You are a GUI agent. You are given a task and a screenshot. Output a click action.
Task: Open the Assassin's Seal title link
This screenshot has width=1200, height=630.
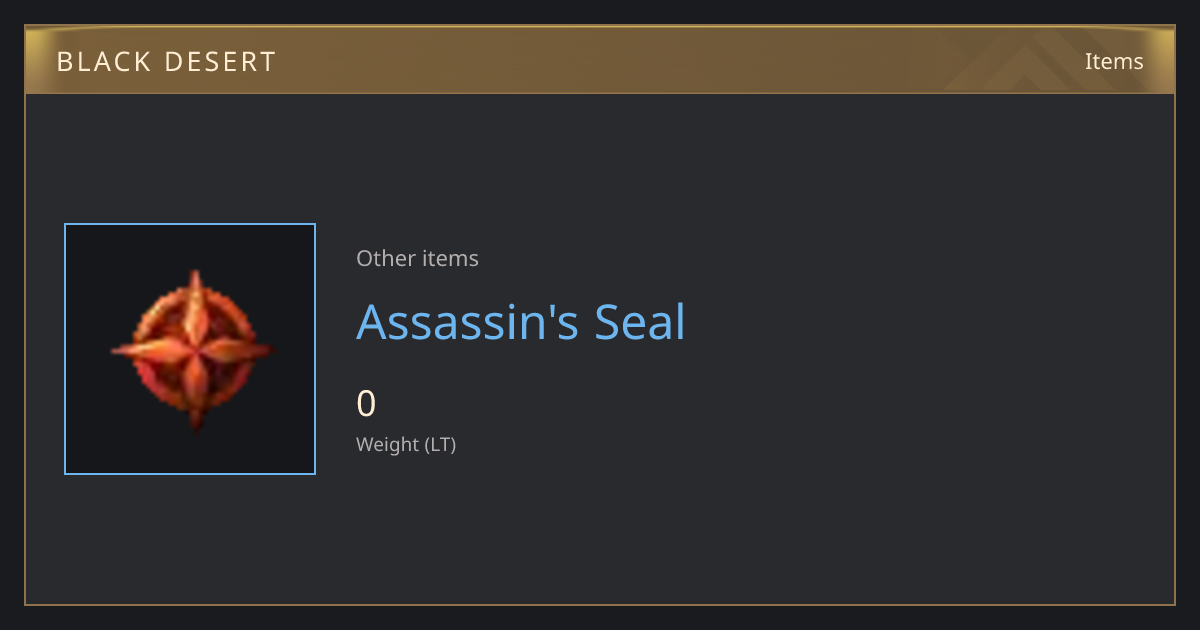click(x=521, y=322)
